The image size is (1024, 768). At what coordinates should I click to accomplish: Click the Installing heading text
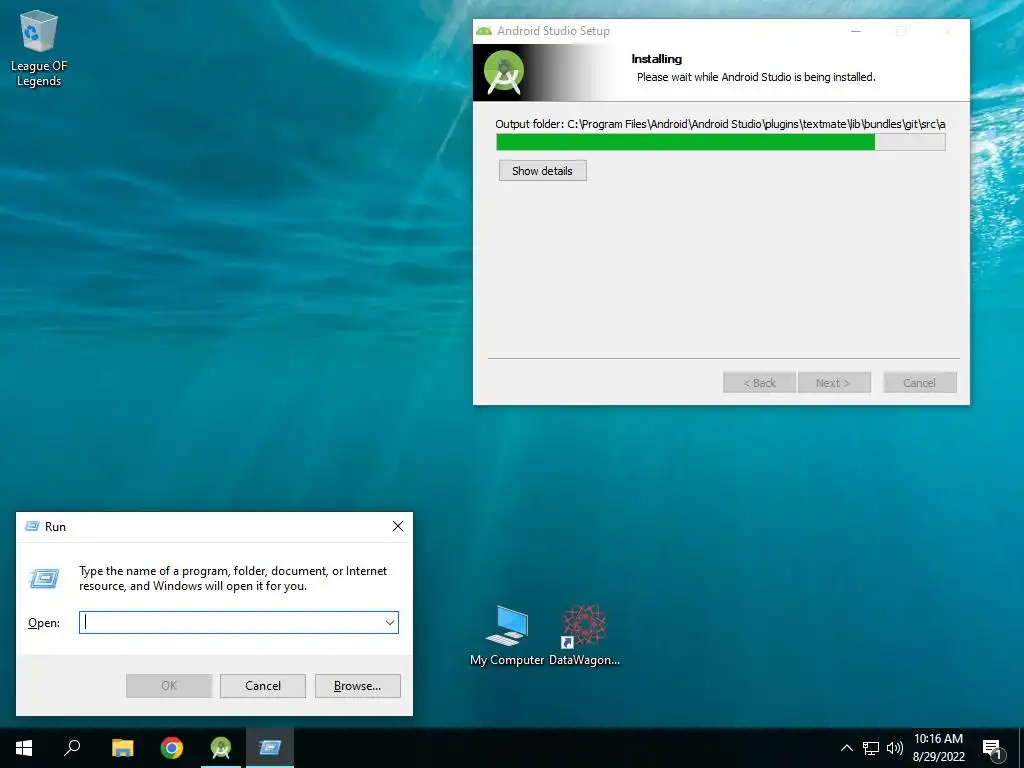(x=656, y=59)
